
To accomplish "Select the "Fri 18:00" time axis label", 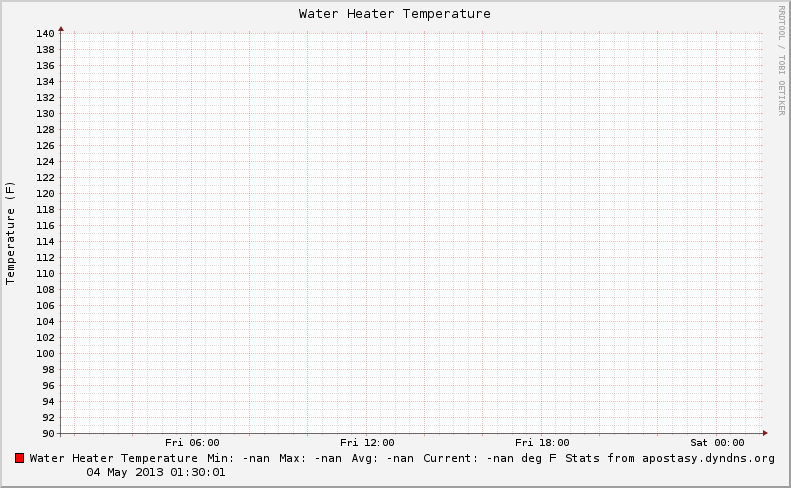I will tap(542, 442).
